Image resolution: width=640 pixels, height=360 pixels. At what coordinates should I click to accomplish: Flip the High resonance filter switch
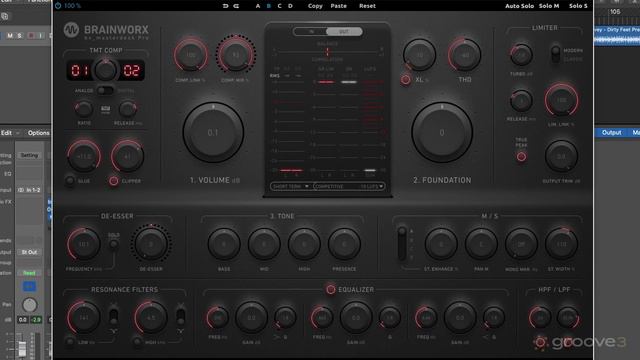[180, 317]
